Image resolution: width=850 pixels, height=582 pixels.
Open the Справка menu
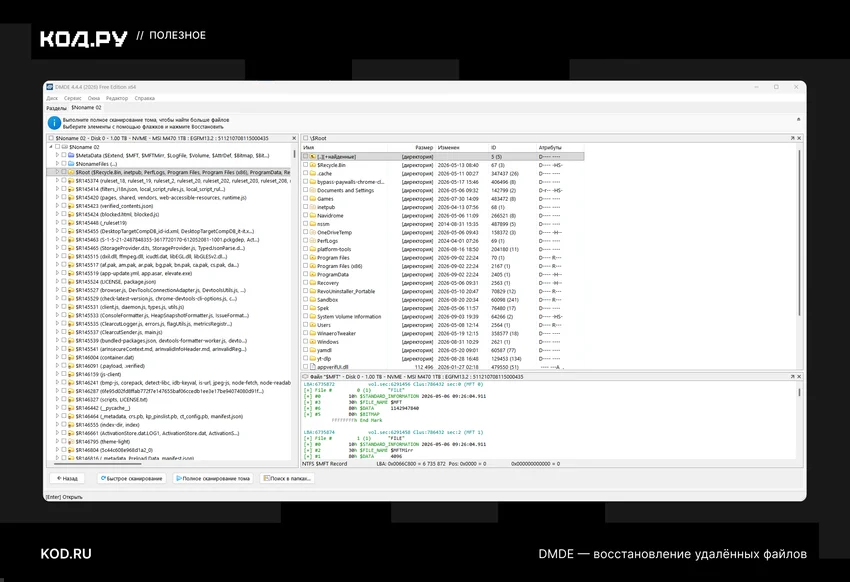(145, 98)
